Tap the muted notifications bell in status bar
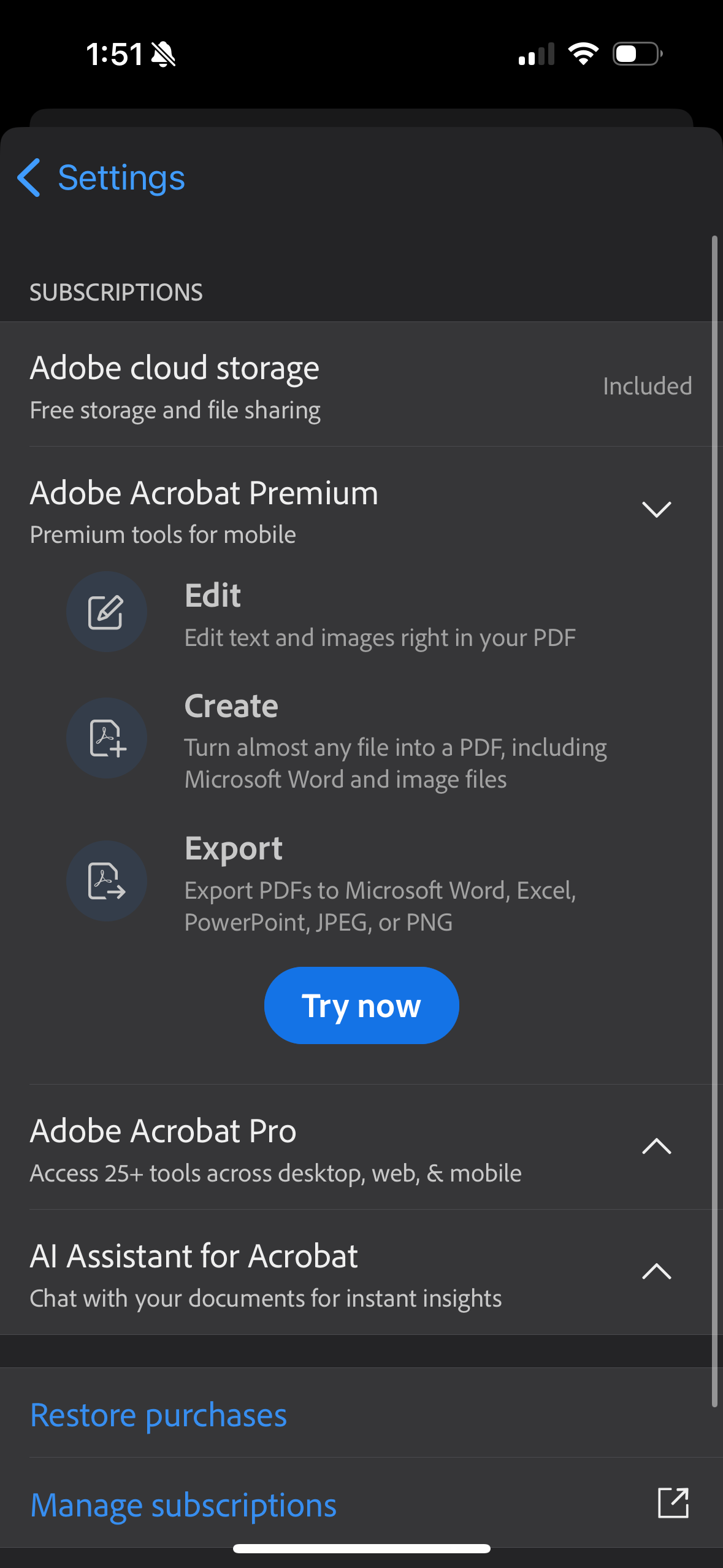Viewport: 723px width, 1568px height. [x=163, y=54]
